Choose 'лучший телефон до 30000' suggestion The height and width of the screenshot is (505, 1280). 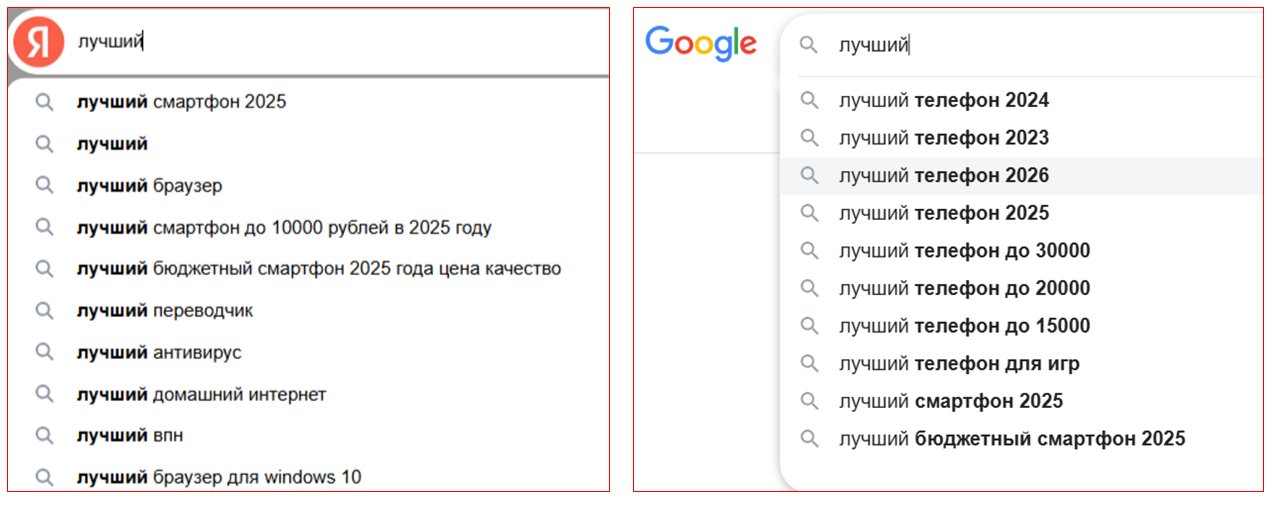[x=964, y=251]
